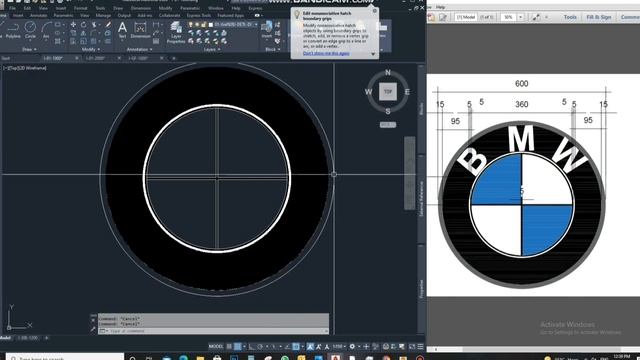Open the Help menu in the PDF viewer
Viewport: 640px width, 360px height.
coord(440,7)
